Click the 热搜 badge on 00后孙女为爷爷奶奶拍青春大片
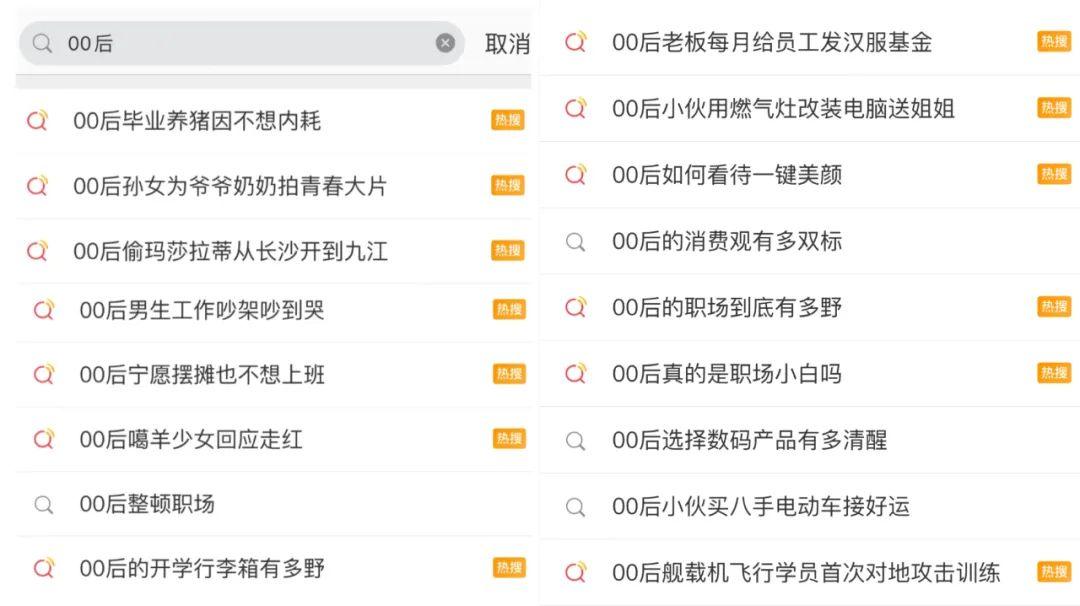This screenshot has width=1080, height=606. (x=508, y=185)
